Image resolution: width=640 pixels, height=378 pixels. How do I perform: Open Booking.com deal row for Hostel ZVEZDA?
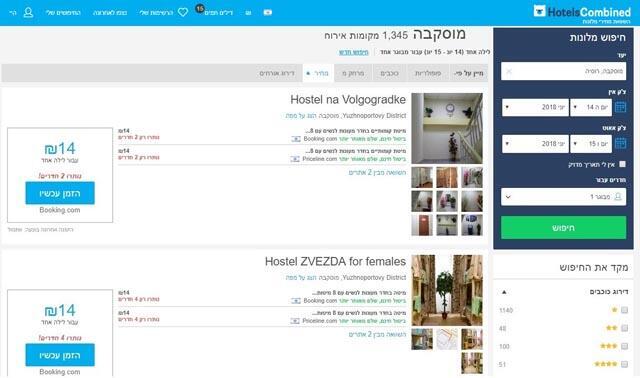(262, 297)
